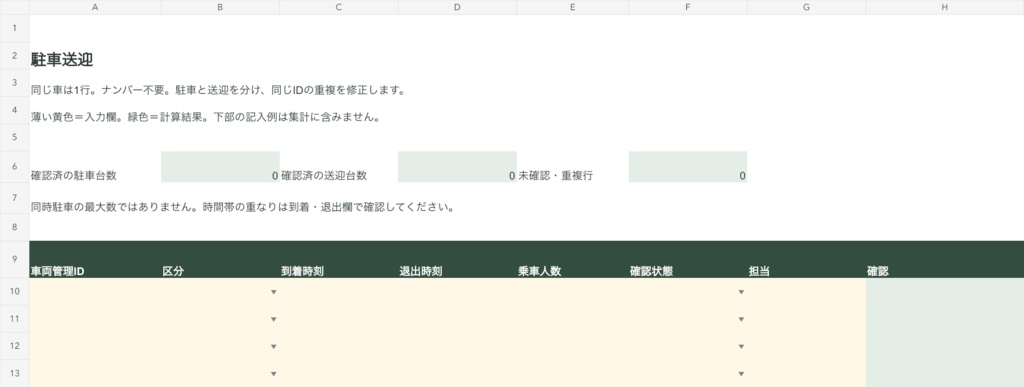Select row 13 header
Image resolution: width=1024 pixels, height=387 pixels.
click(x=14, y=374)
